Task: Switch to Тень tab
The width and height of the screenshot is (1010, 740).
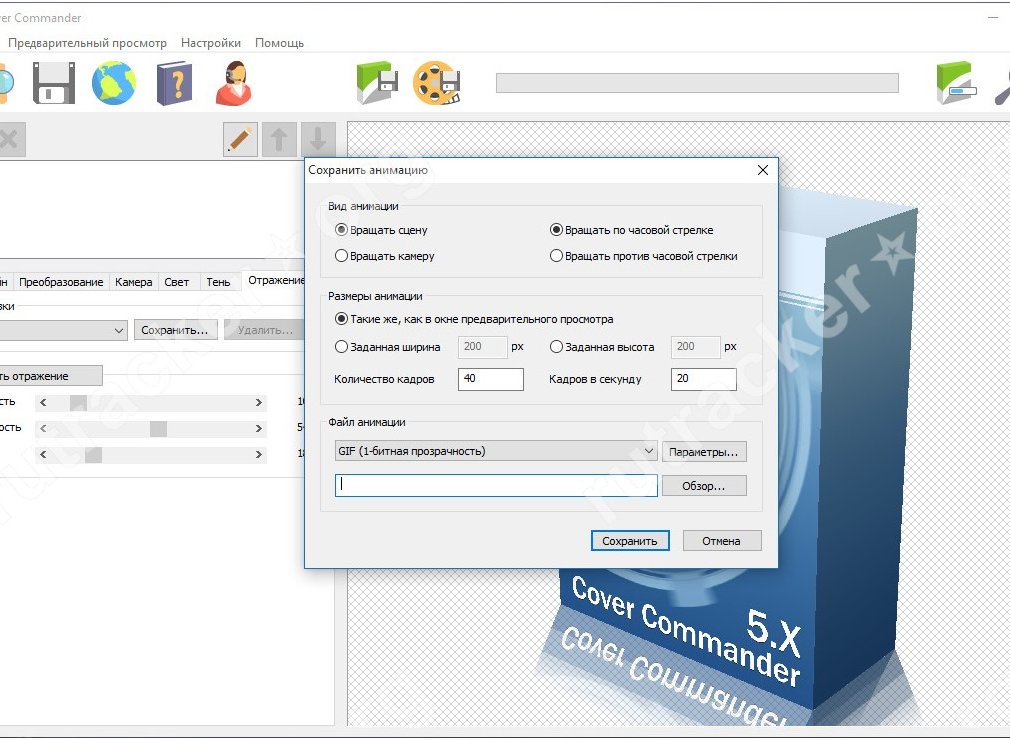Action: coord(218,282)
